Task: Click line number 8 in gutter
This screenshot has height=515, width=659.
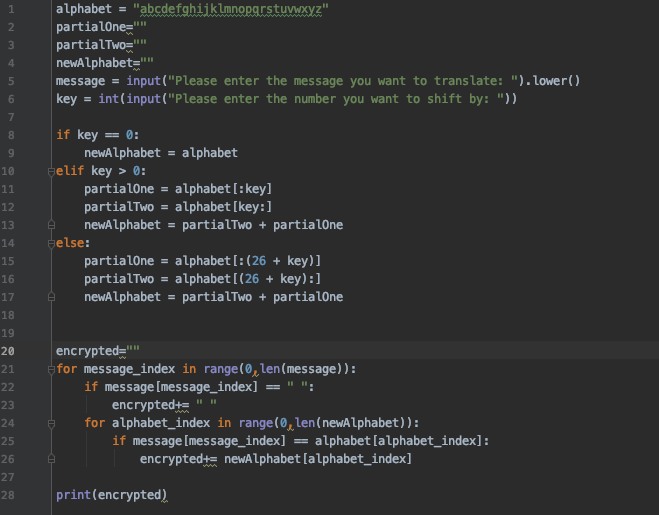Action: click(8, 135)
